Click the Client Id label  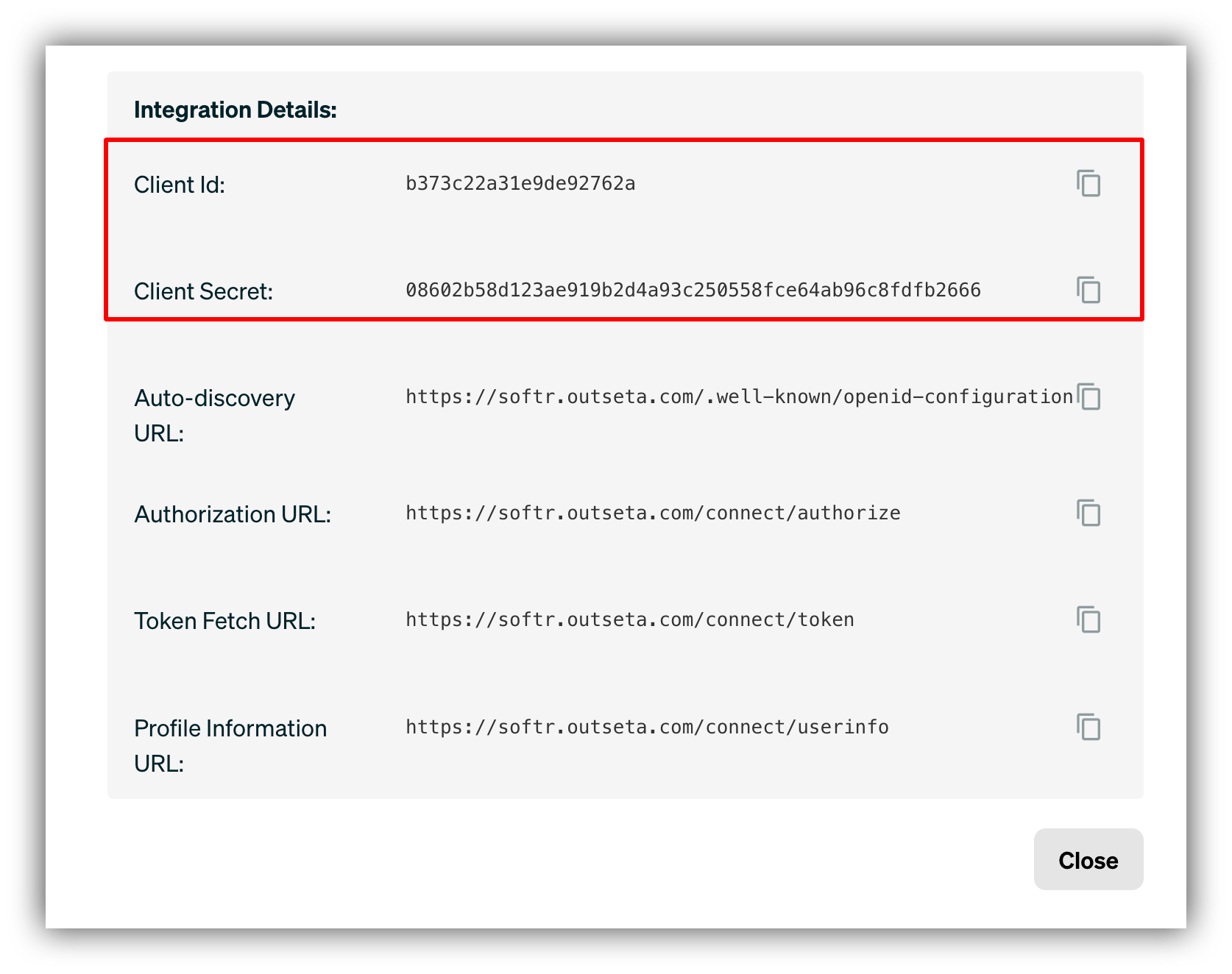(x=180, y=185)
